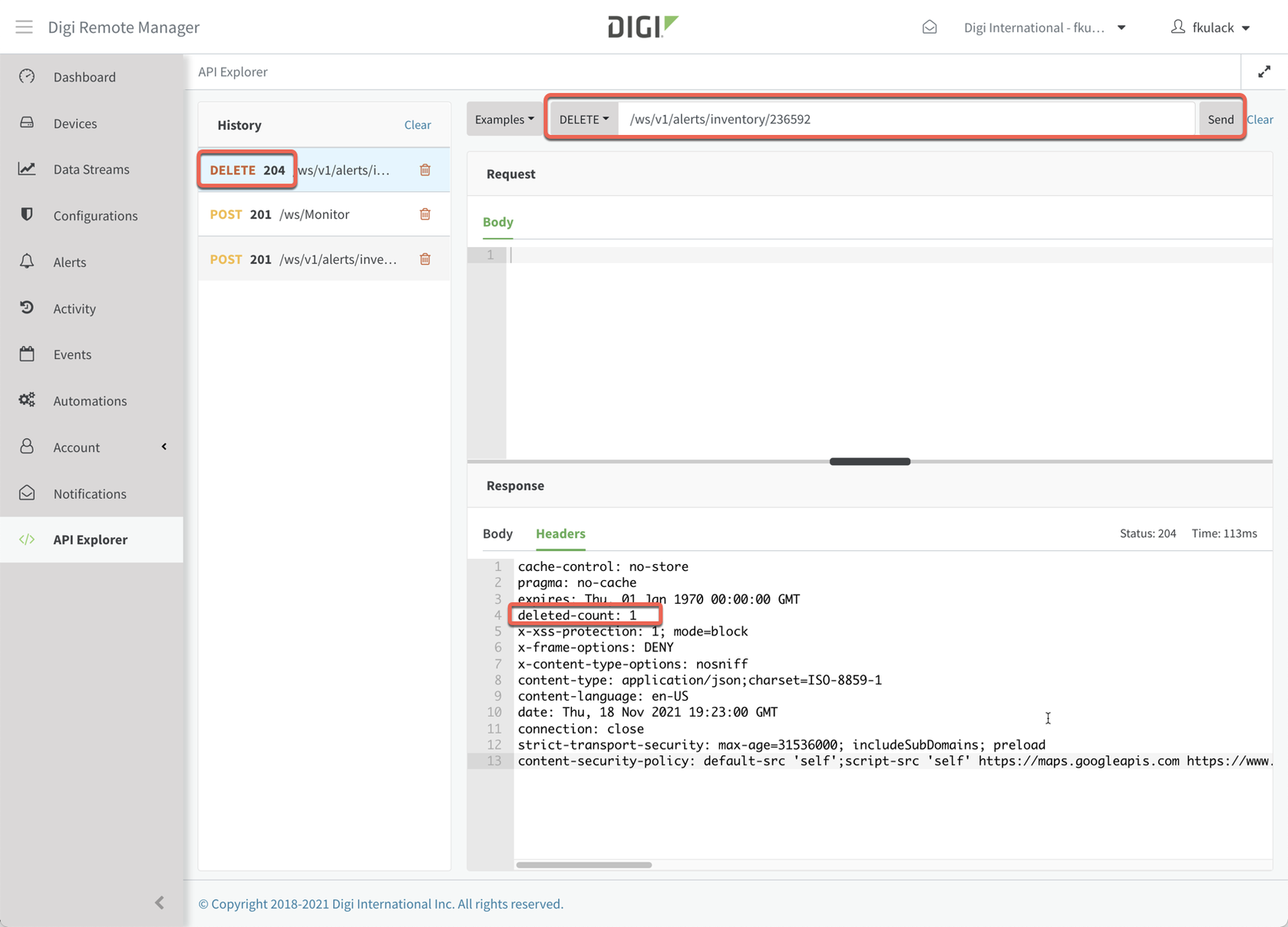This screenshot has height=927, width=1288.
Task: Open the Activity history icon
Action: 27,308
